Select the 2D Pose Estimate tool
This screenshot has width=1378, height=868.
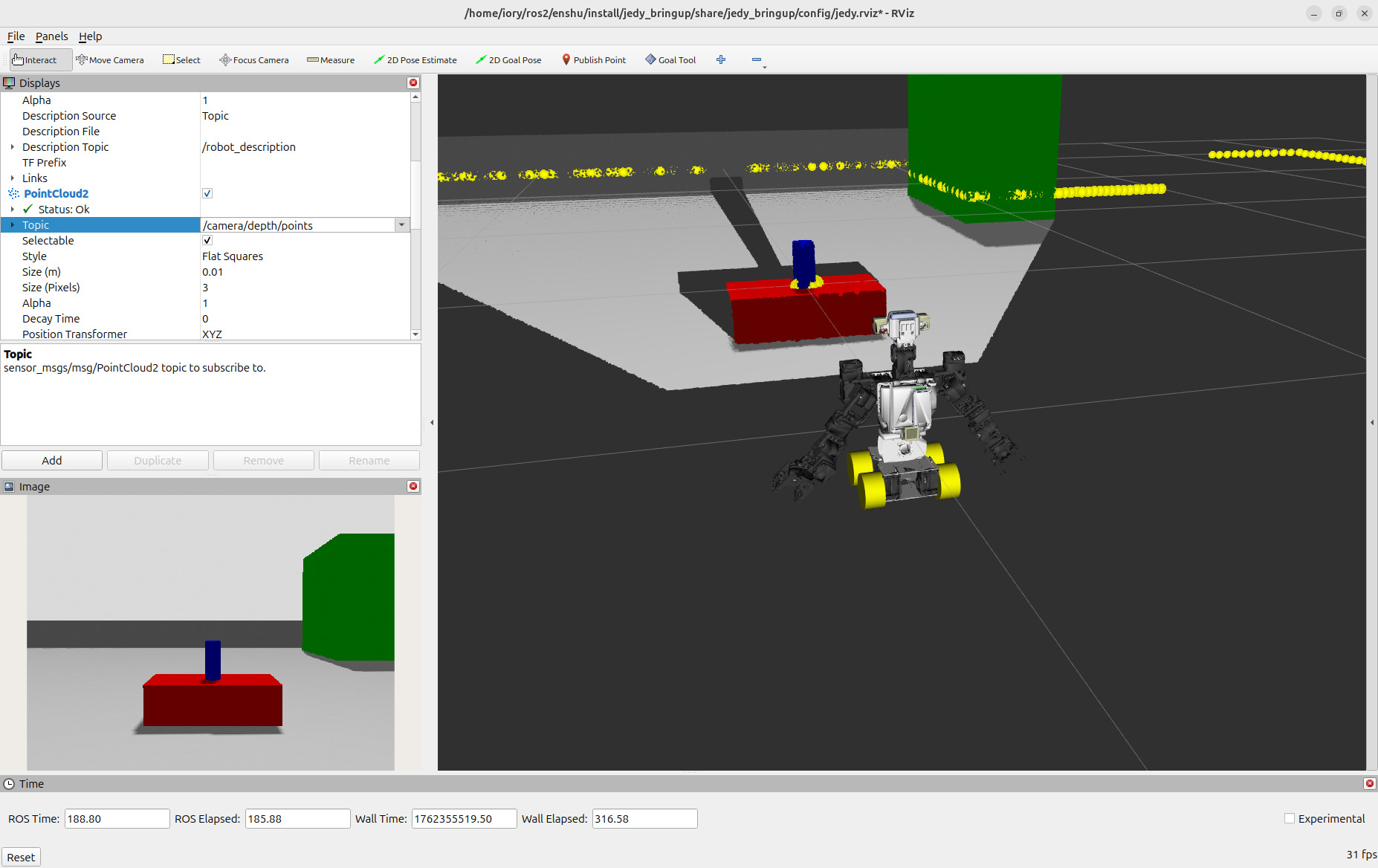coord(415,60)
